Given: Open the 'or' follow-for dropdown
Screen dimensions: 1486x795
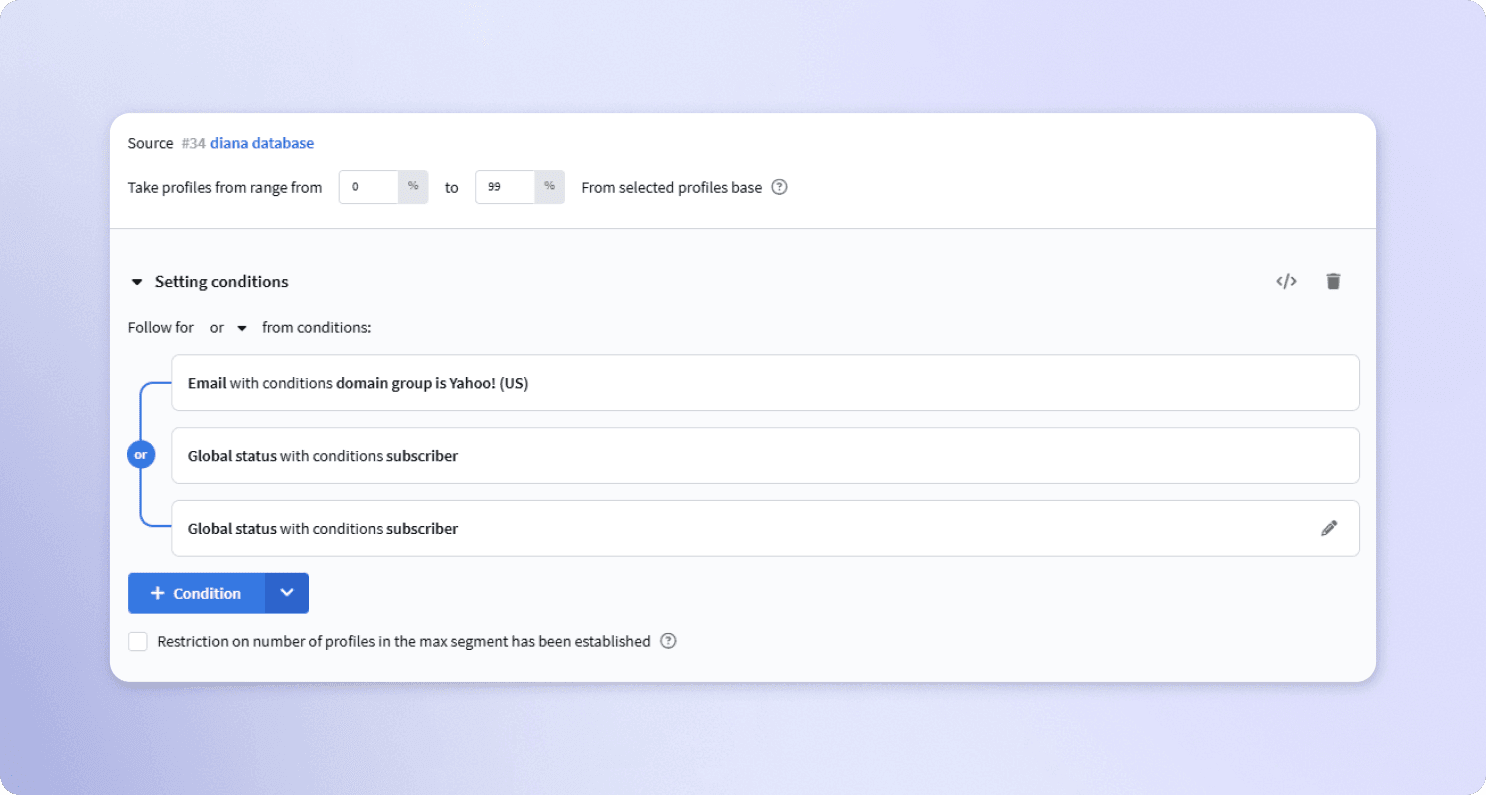Looking at the screenshot, I should coord(229,327).
